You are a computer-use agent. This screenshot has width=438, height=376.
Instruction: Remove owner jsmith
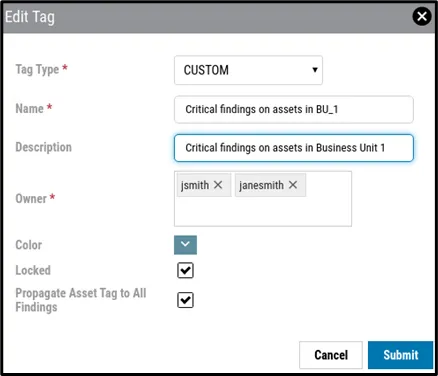[x=218, y=185]
